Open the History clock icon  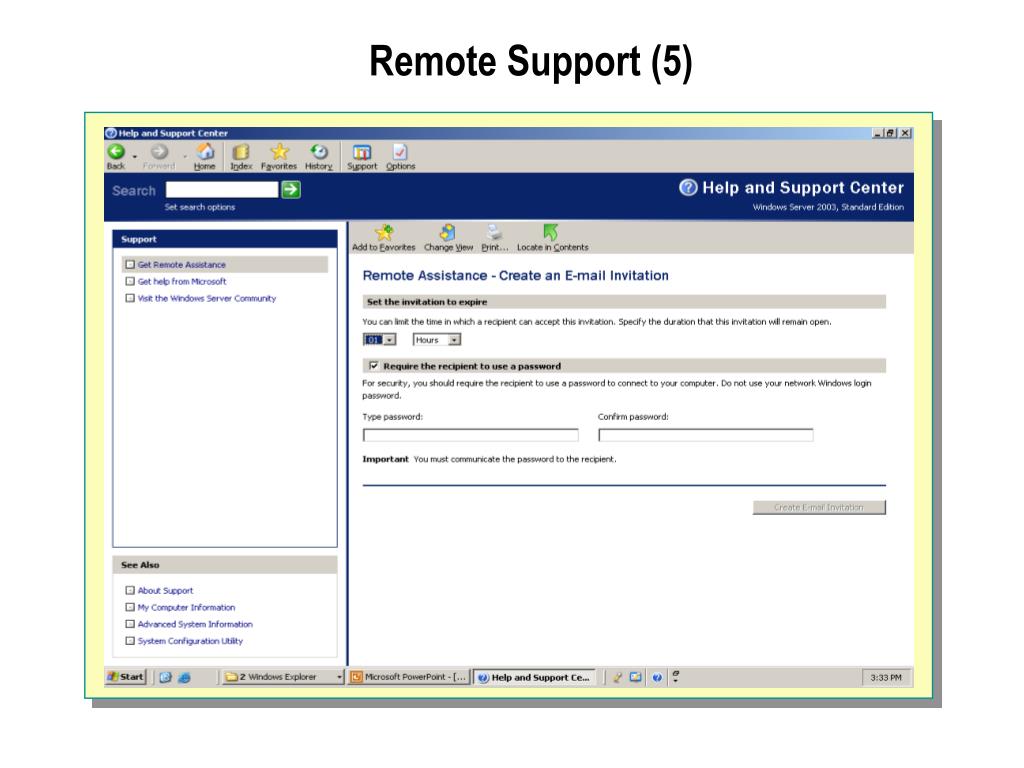click(x=319, y=152)
